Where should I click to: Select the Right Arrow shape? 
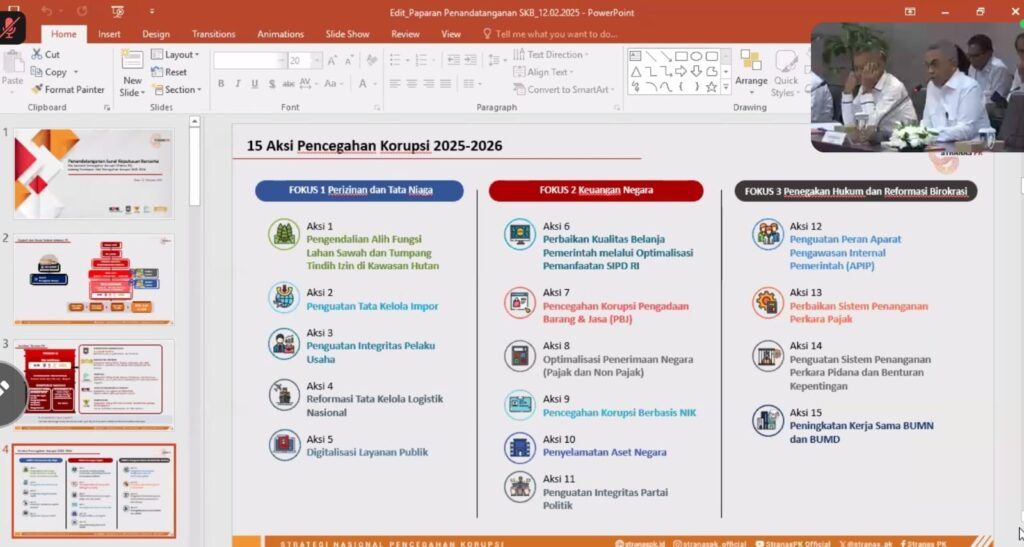[681, 71]
